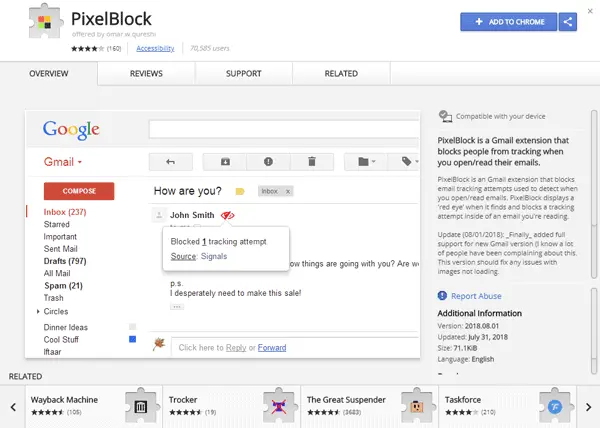
Task: Click the compatible with device icon
Action: coord(445,116)
